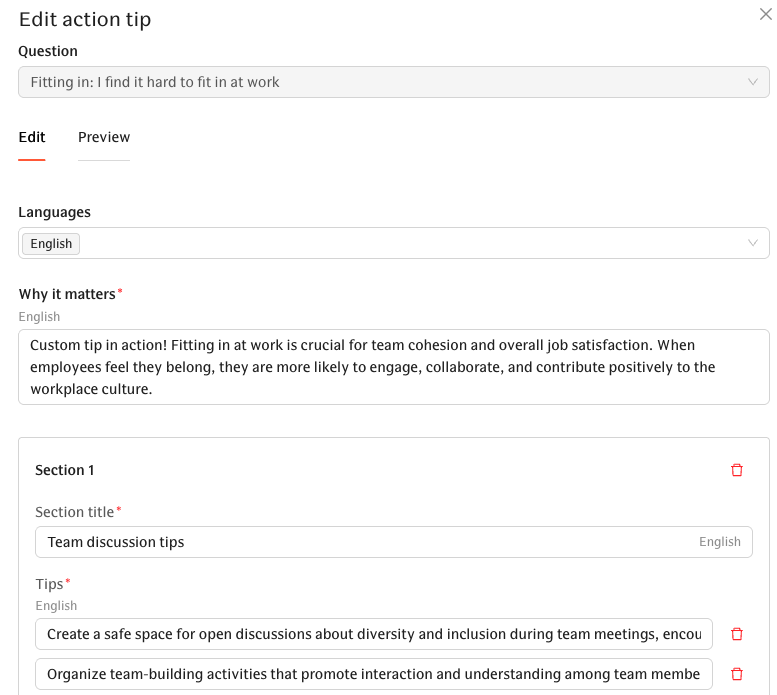Open the 'Fitting in' question selector
Viewport: 777px width, 695px height.
point(380,82)
